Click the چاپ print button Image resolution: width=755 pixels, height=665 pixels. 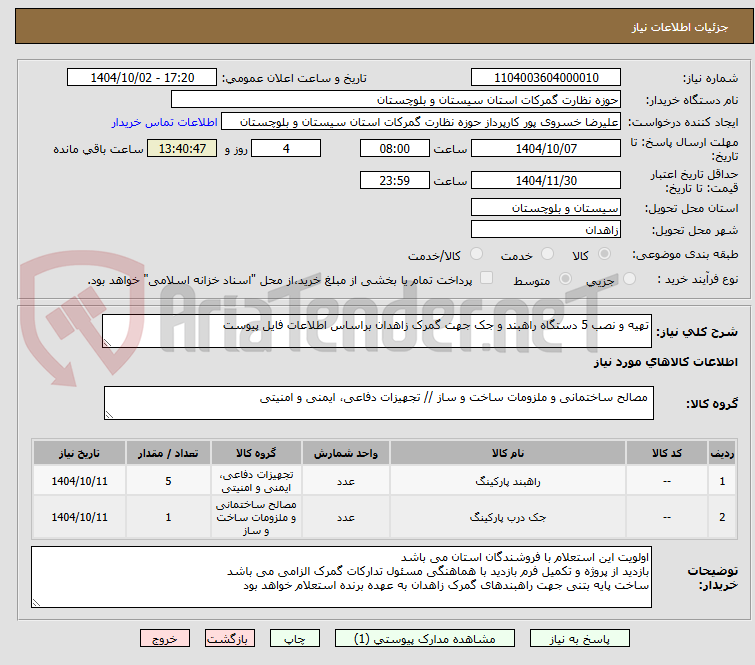click(295, 639)
